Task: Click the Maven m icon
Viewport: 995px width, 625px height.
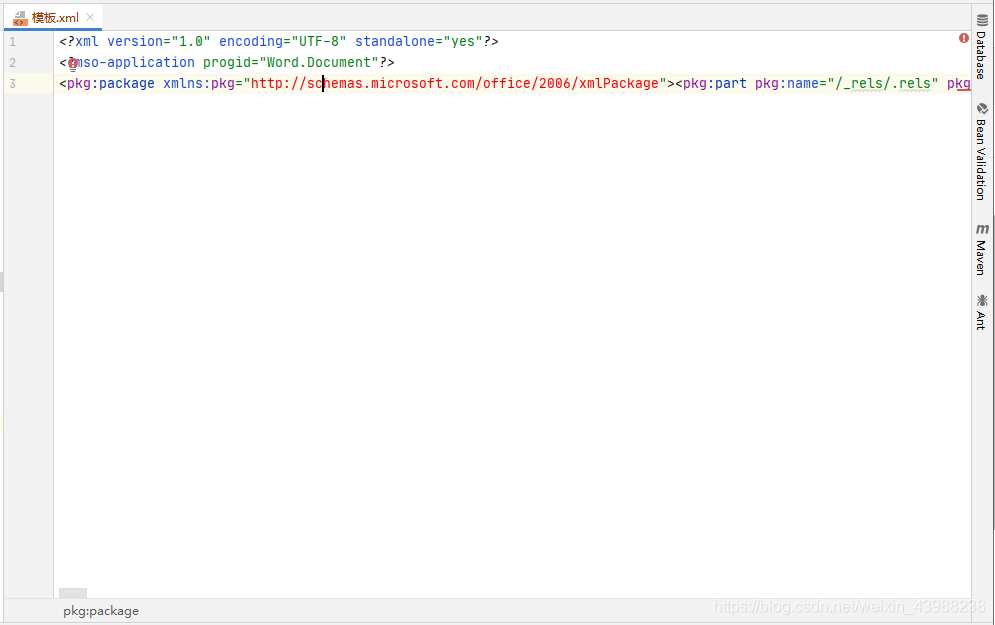Action: [982, 229]
